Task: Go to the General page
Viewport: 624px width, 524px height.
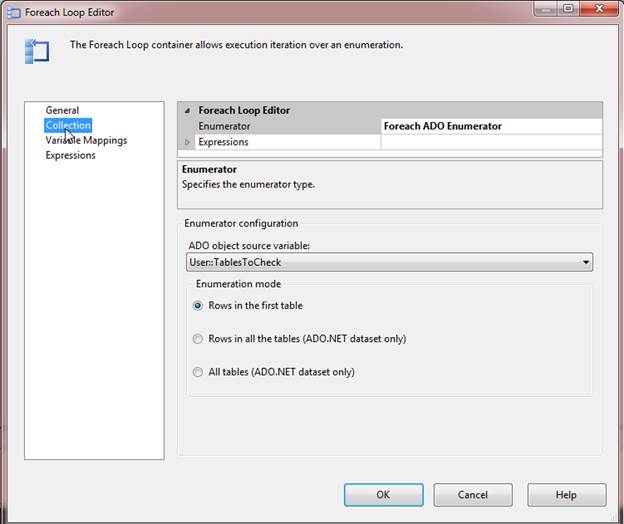Action: [x=62, y=110]
